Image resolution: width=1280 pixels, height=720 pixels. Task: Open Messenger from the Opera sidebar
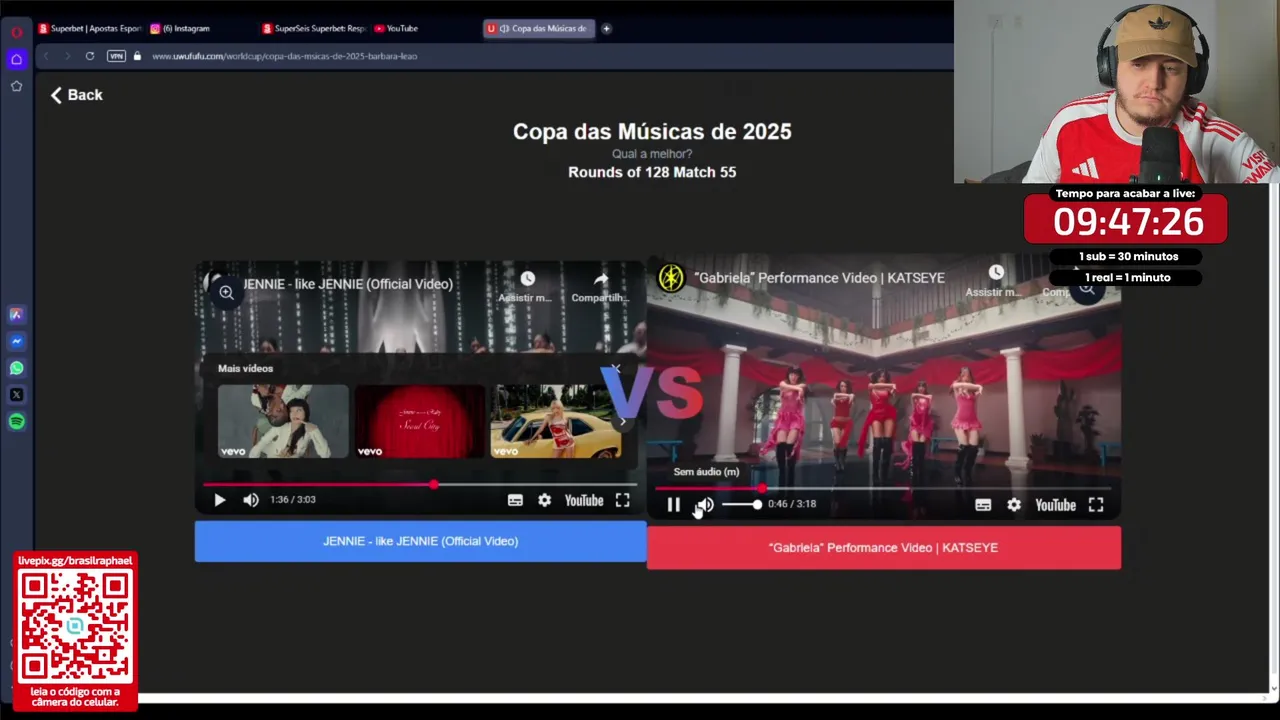(x=17, y=341)
